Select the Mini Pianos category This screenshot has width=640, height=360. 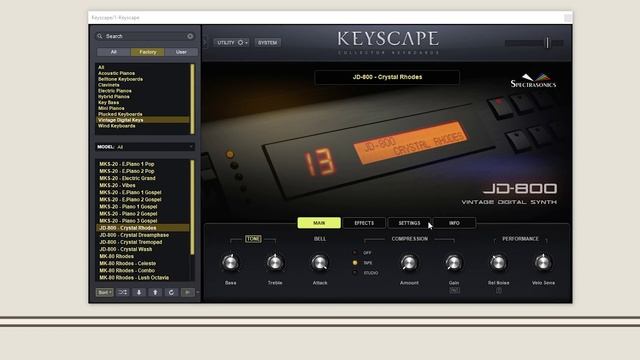click(x=143, y=108)
